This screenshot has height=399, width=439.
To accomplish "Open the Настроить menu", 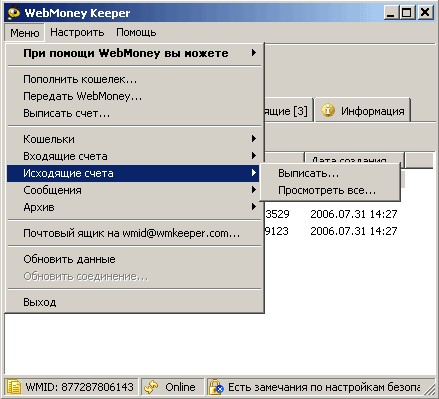I will 77,32.
